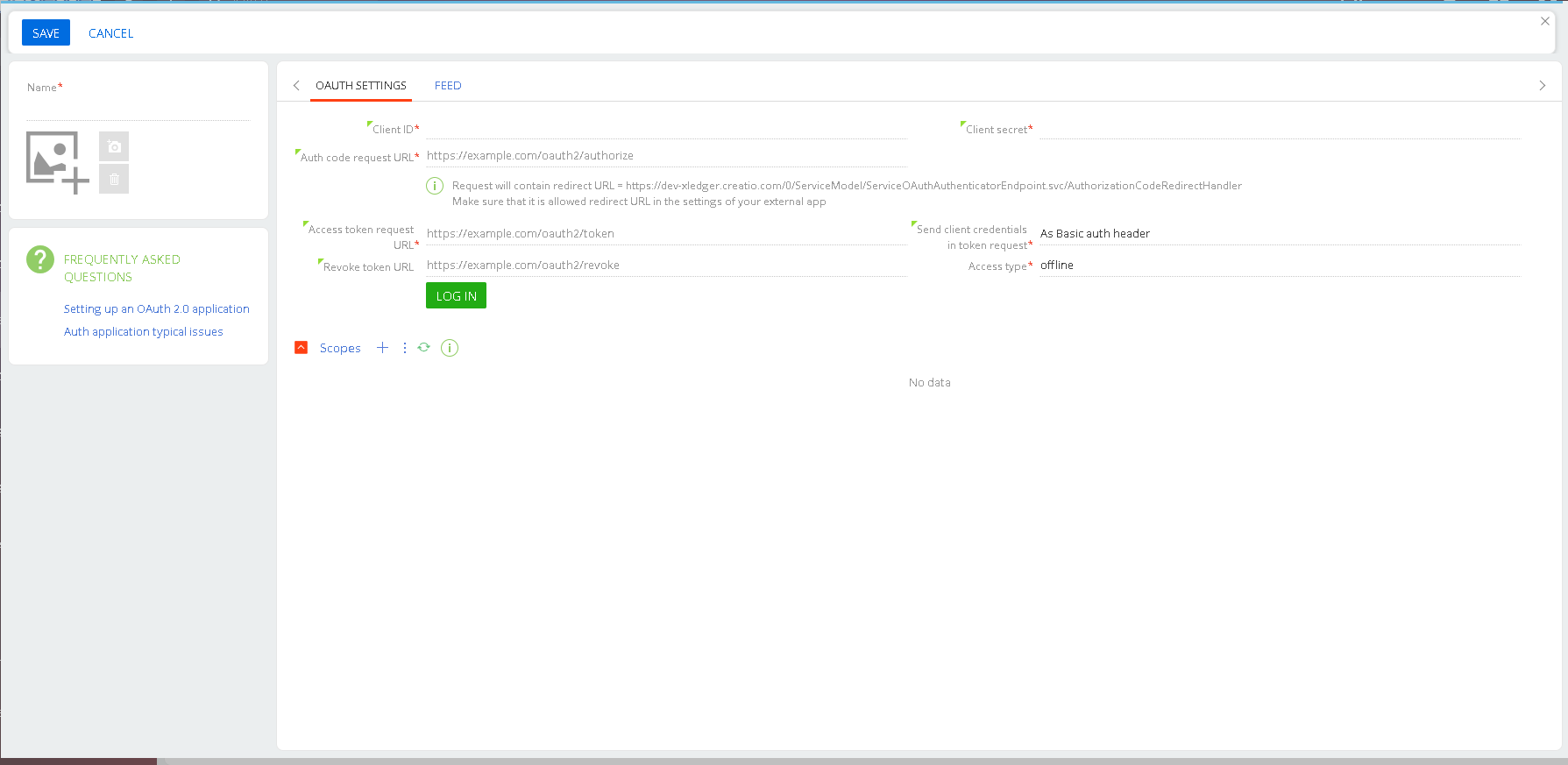Select the OAuth Settings tab
Viewport: 1568px width, 765px height.
(x=361, y=86)
